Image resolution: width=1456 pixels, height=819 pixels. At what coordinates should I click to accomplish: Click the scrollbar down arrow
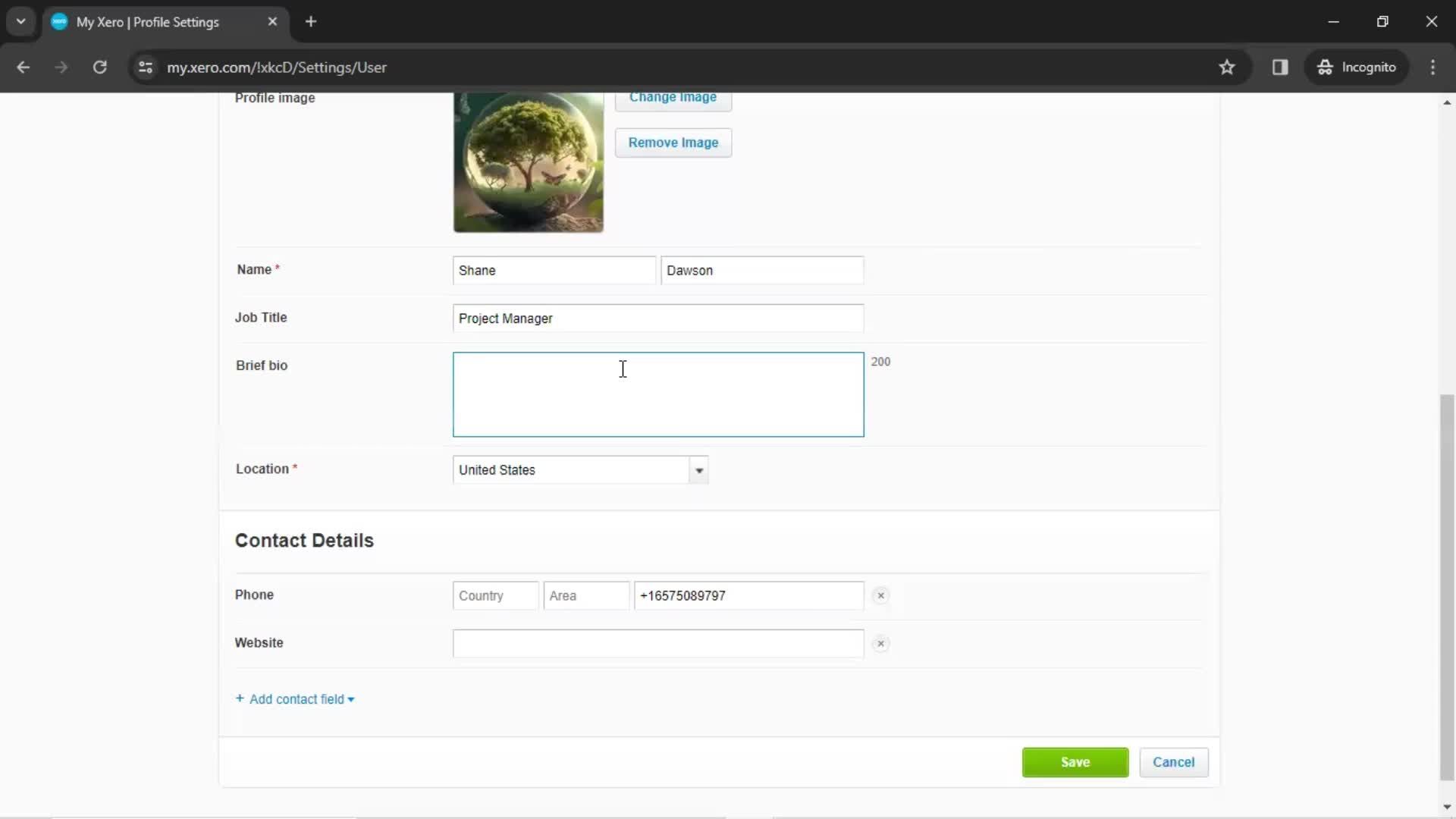pyautogui.click(x=1447, y=807)
